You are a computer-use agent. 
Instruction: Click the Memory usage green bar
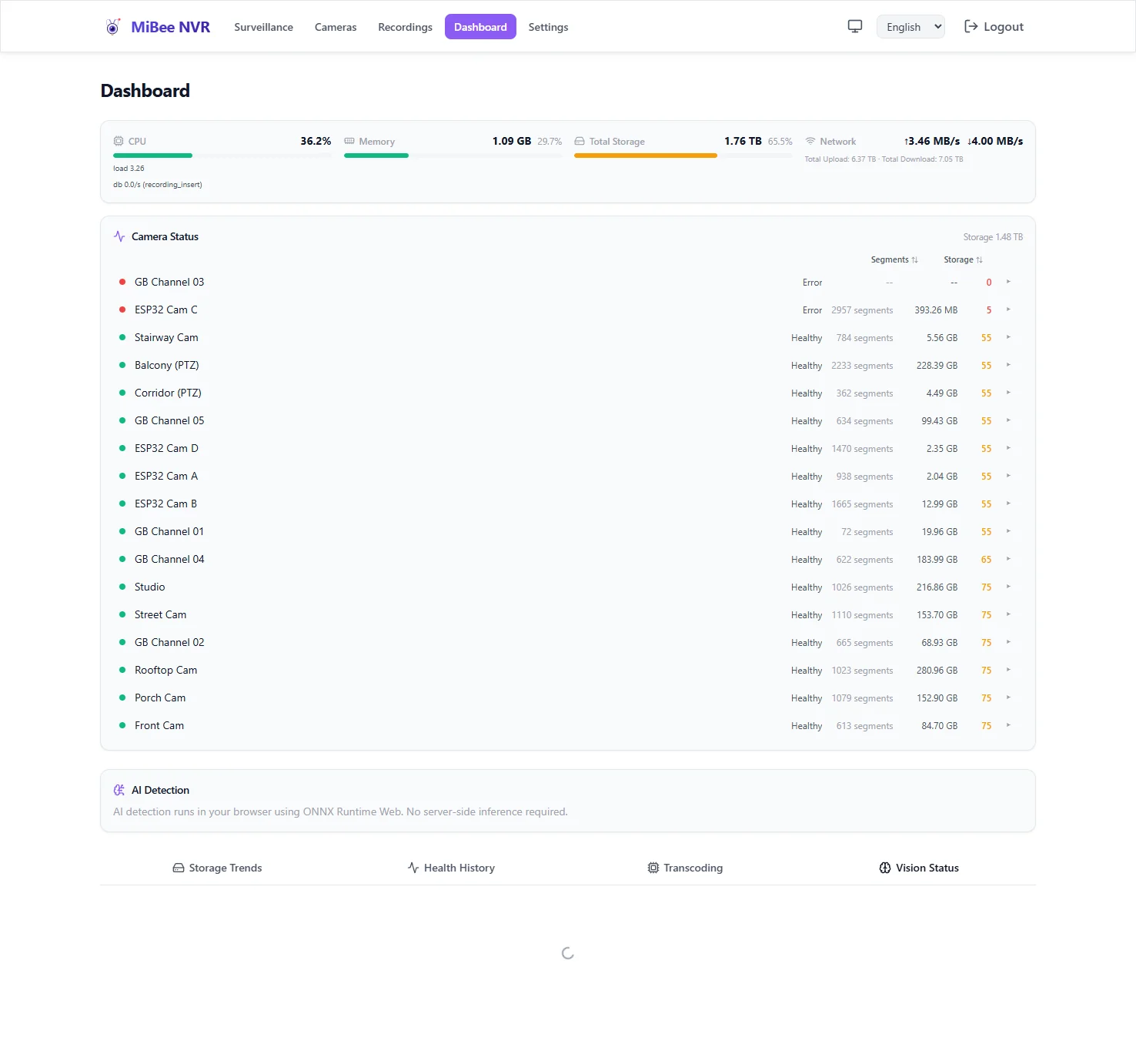point(376,156)
